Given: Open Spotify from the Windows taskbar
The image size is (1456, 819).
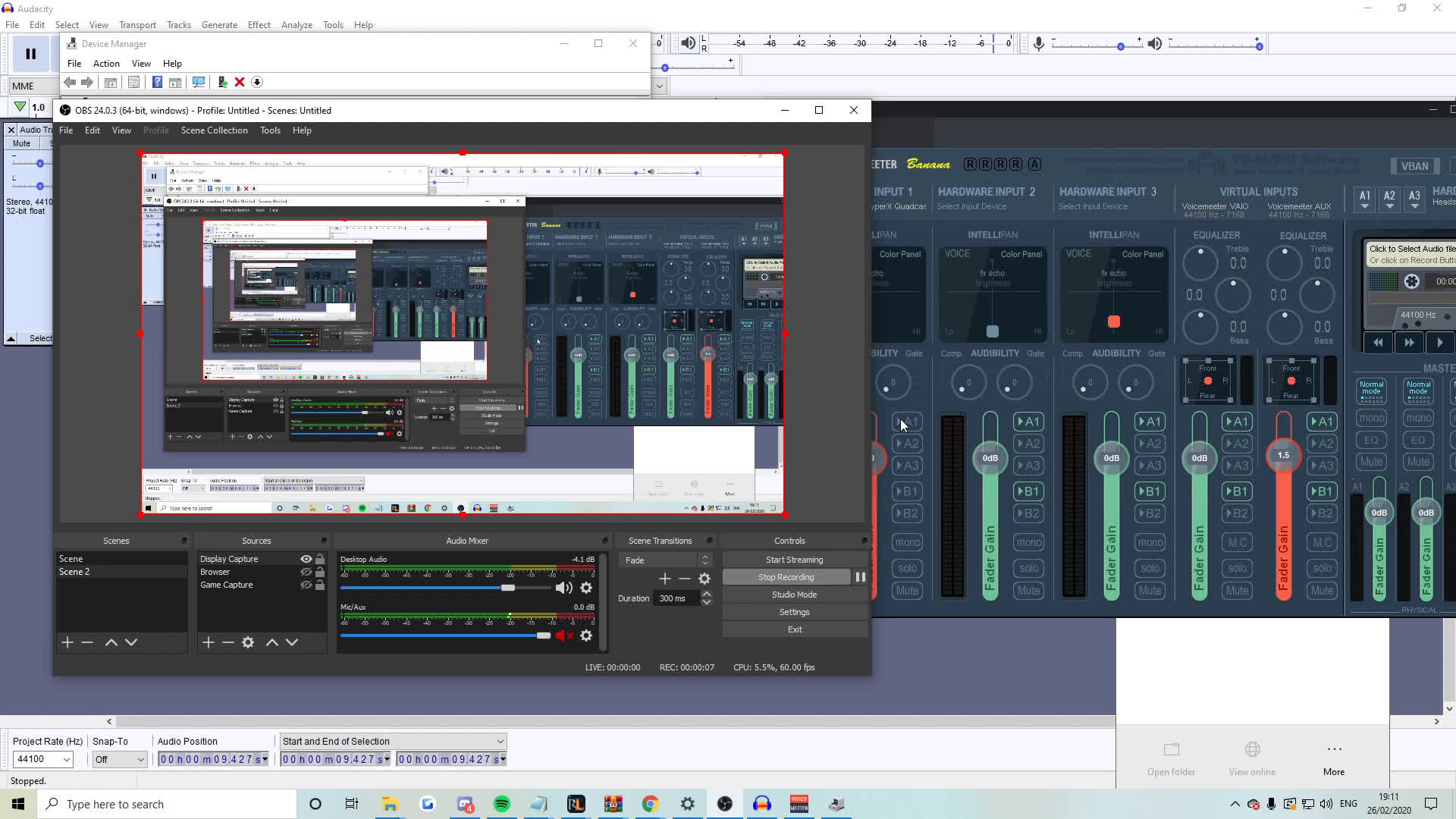Looking at the screenshot, I should pos(502,804).
